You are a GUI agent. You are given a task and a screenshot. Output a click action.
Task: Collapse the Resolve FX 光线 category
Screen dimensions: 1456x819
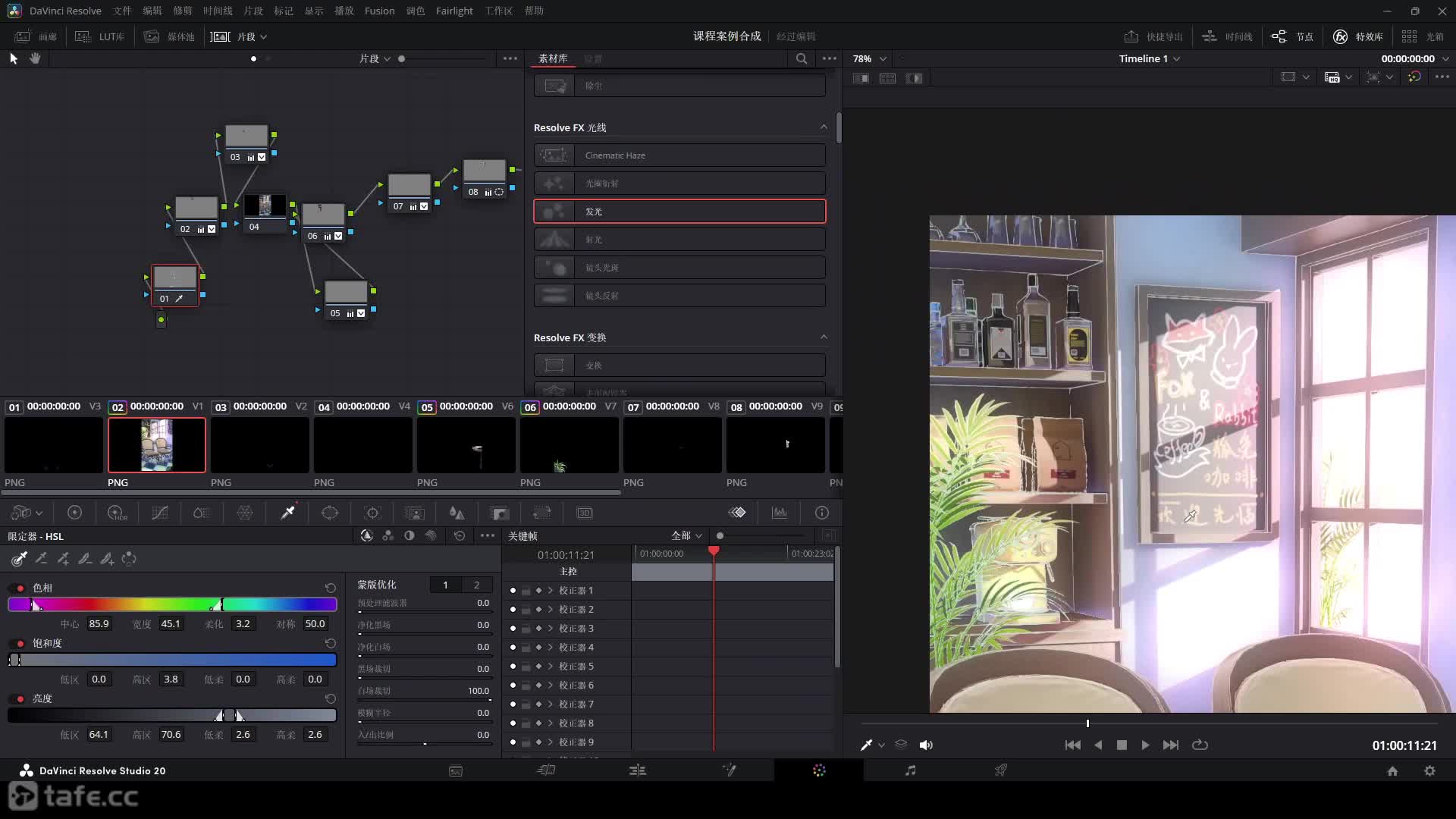coord(824,127)
